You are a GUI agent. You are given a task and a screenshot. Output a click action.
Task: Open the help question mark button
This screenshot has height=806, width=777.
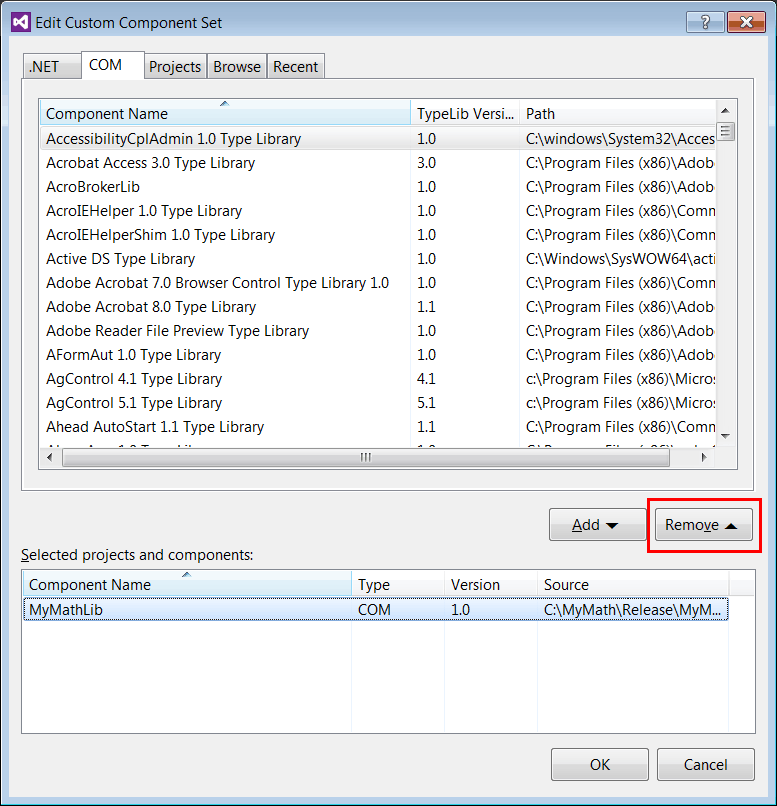pos(705,22)
